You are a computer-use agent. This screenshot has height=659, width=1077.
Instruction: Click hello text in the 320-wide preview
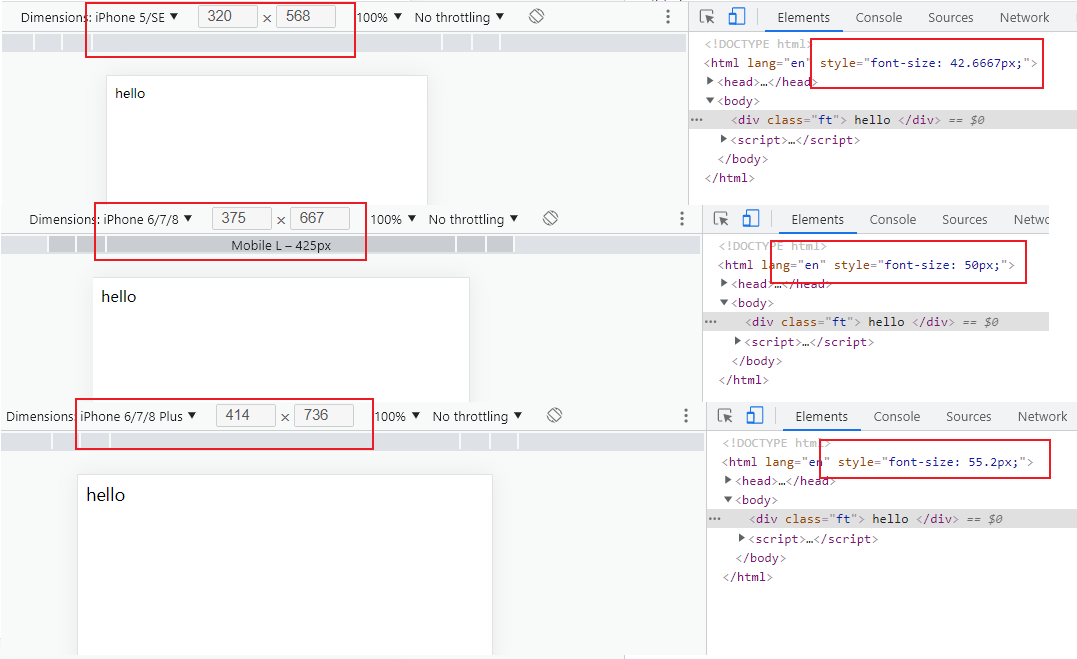(130, 93)
